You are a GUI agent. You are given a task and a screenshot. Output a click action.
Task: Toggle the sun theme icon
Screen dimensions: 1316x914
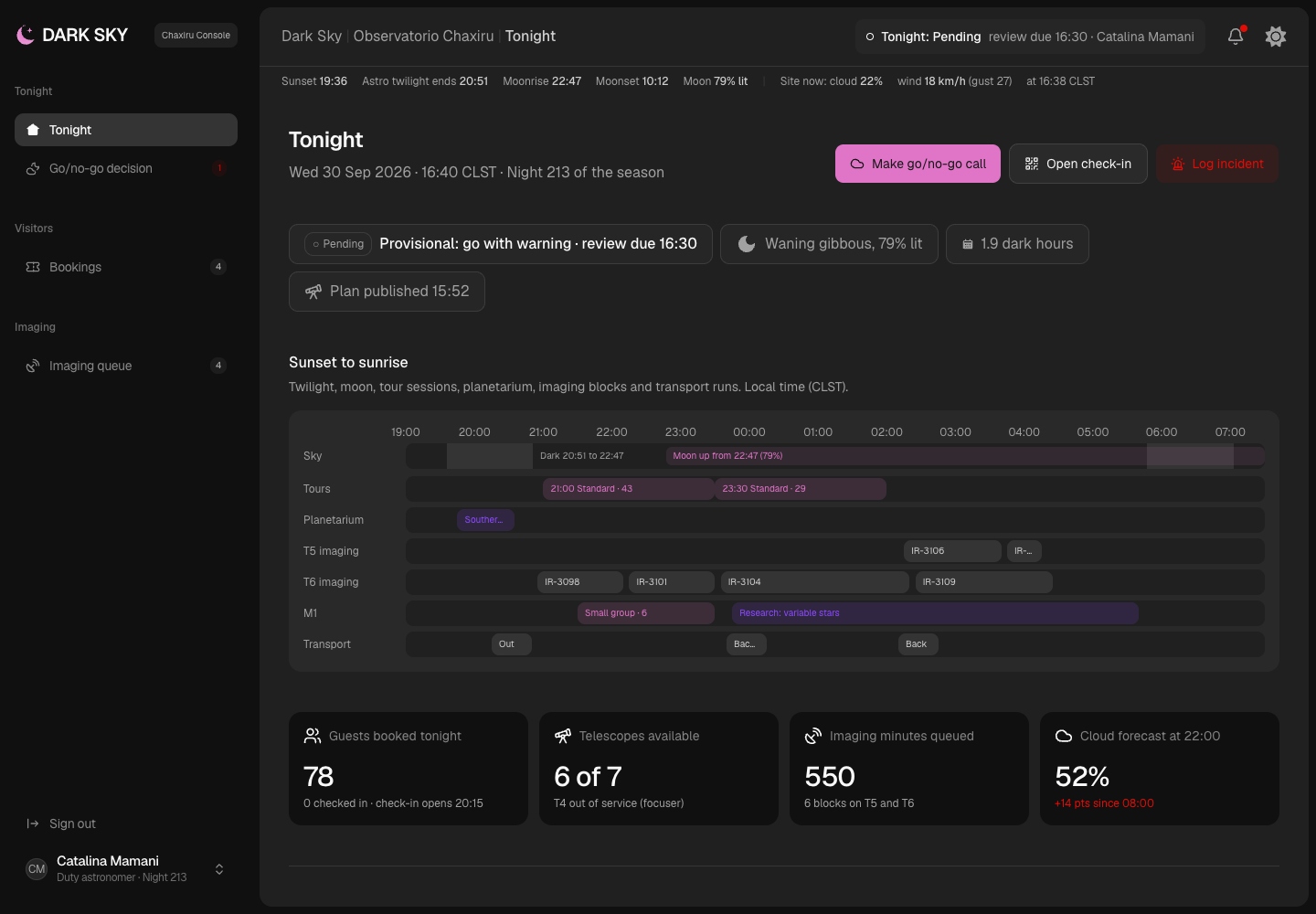tap(1276, 37)
